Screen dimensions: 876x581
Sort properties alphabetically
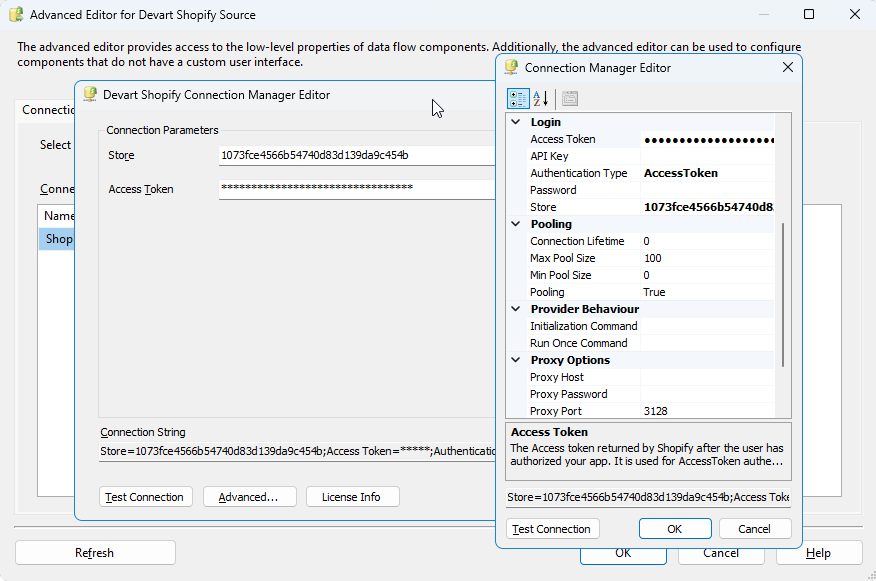542,98
